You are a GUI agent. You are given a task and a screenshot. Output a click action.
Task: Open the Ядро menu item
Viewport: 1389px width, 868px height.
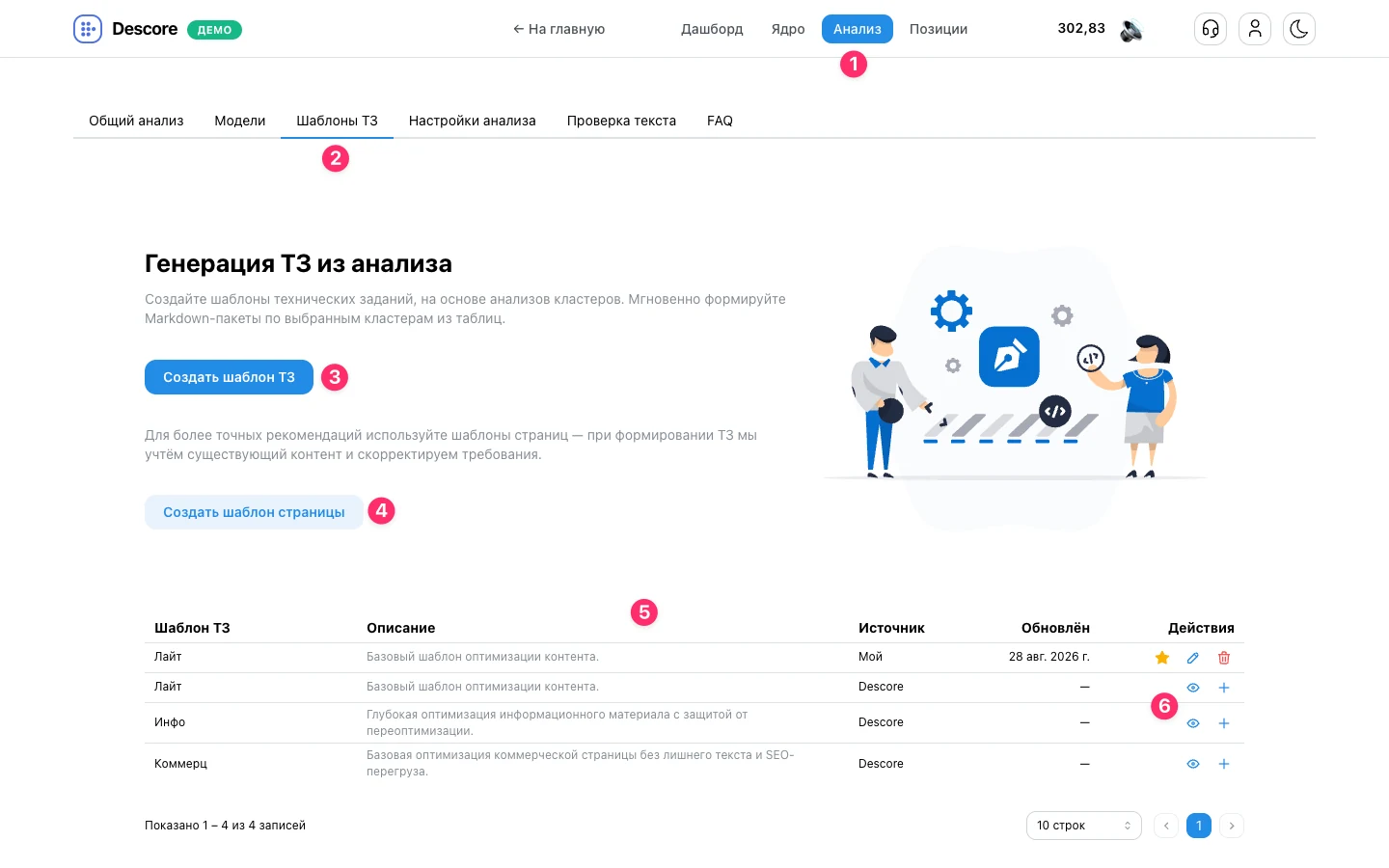(788, 29)
